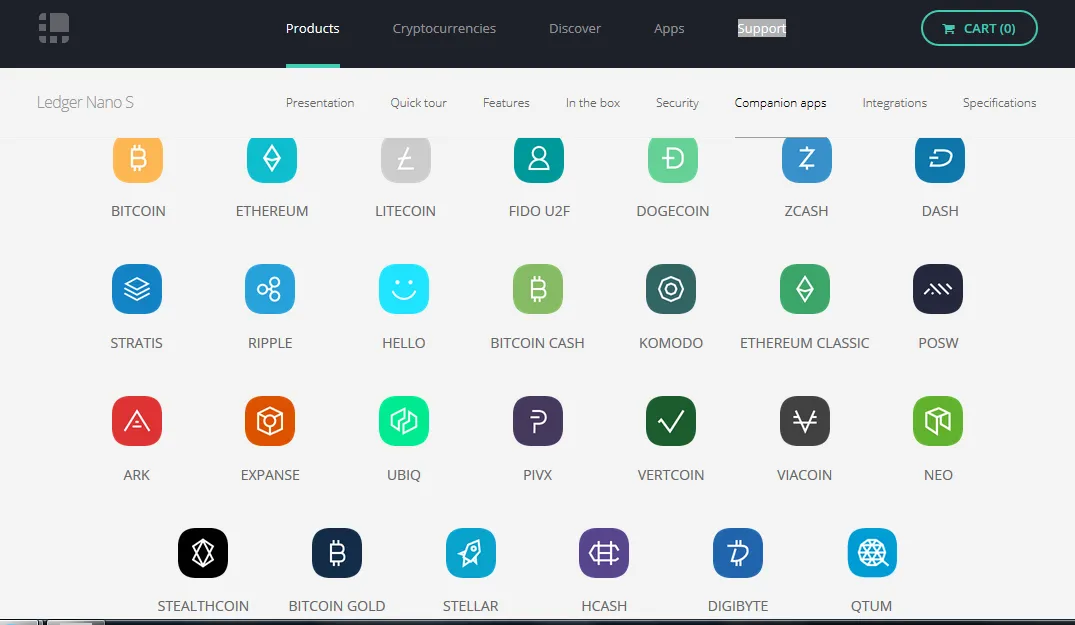Jump to the Features tab
Viewport: 1075px width, 625px height.
(506, 103)
